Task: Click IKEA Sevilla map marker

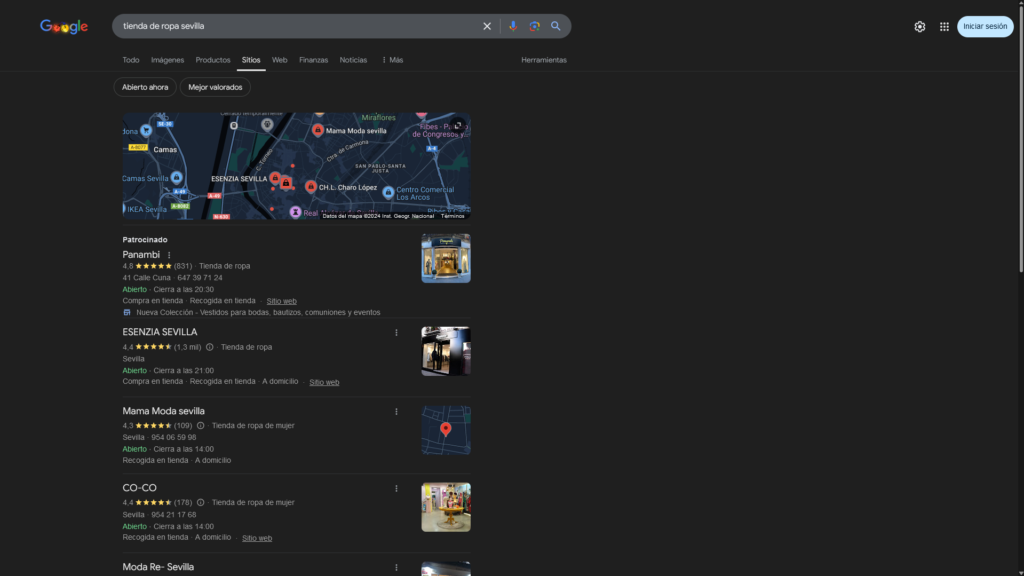Action: pyautogui.click(x=124, y=209)
